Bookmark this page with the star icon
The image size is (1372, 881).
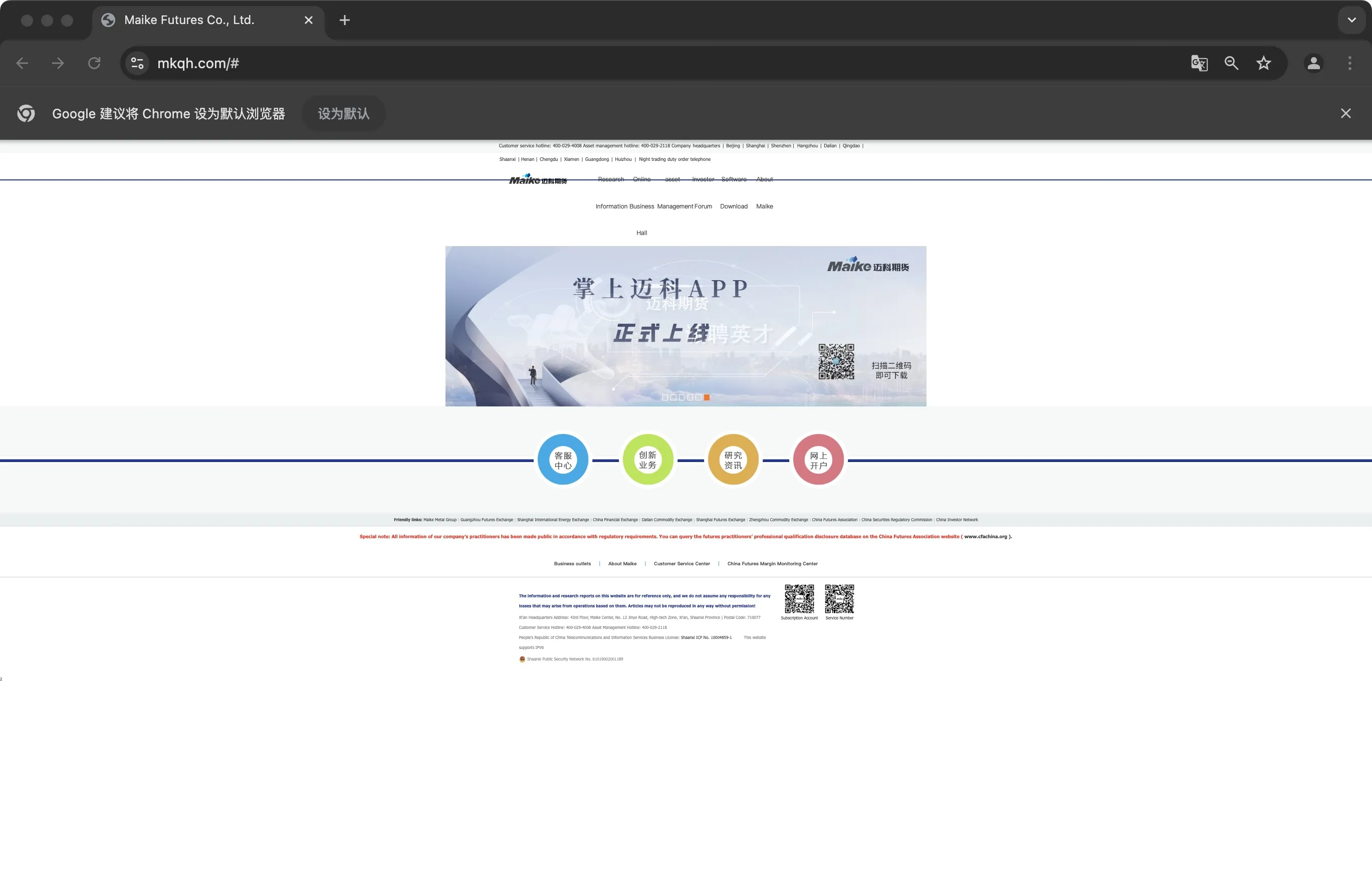(x=1263, y=63)
